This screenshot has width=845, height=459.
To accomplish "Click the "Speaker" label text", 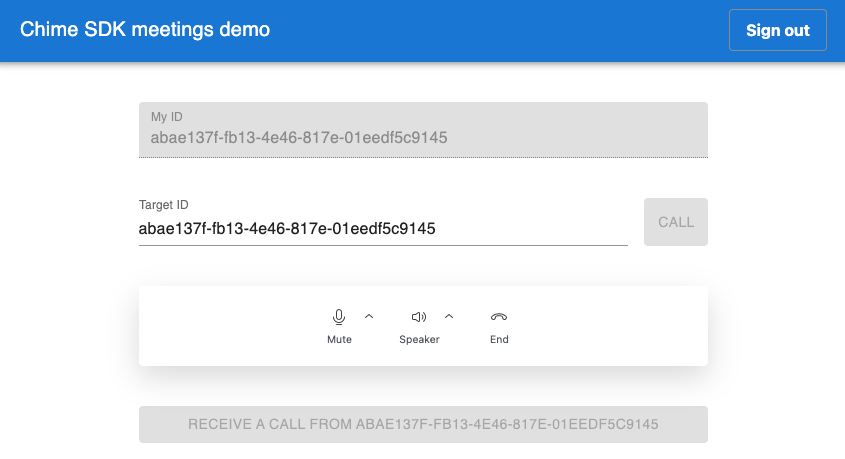I will point(419,339).
